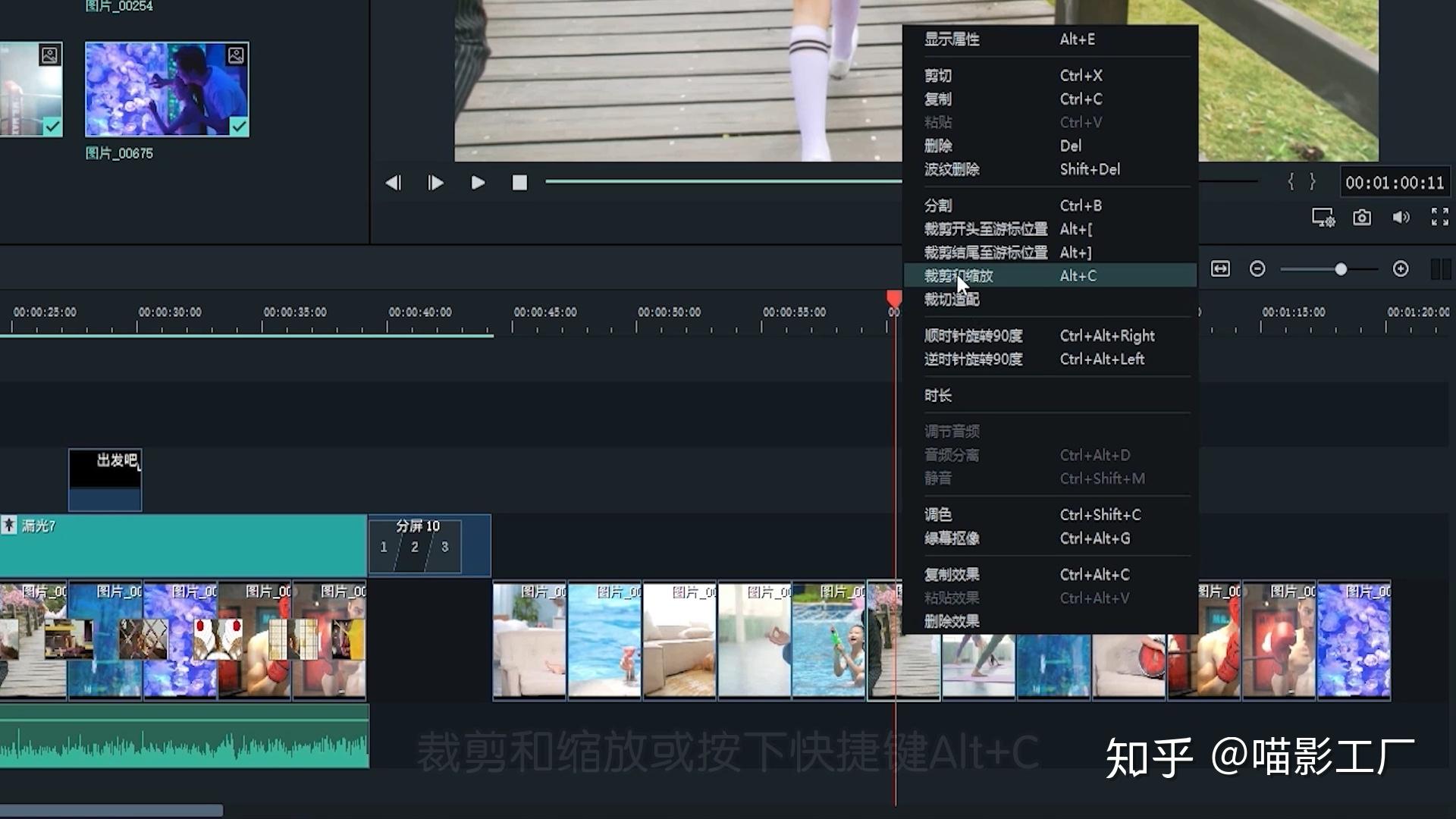Select the 分屏 10 split screen clip
The height and width of the screenshot is (819, 1456).
click(429, 545)
